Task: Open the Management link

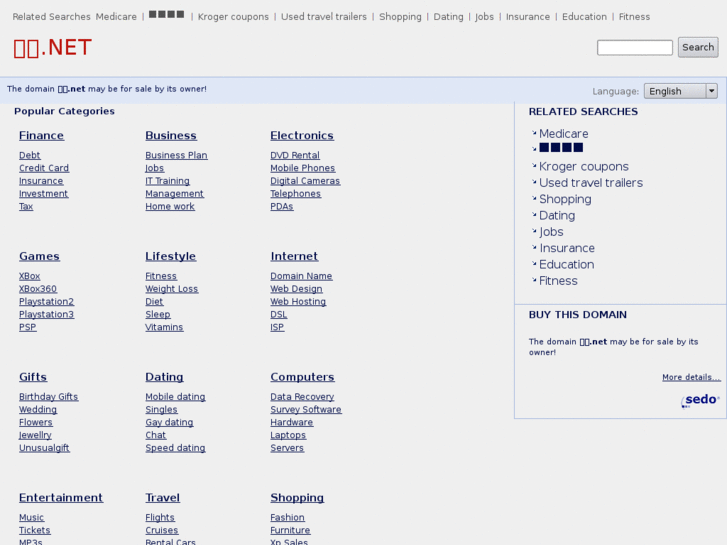Action: tap(174, 193)
